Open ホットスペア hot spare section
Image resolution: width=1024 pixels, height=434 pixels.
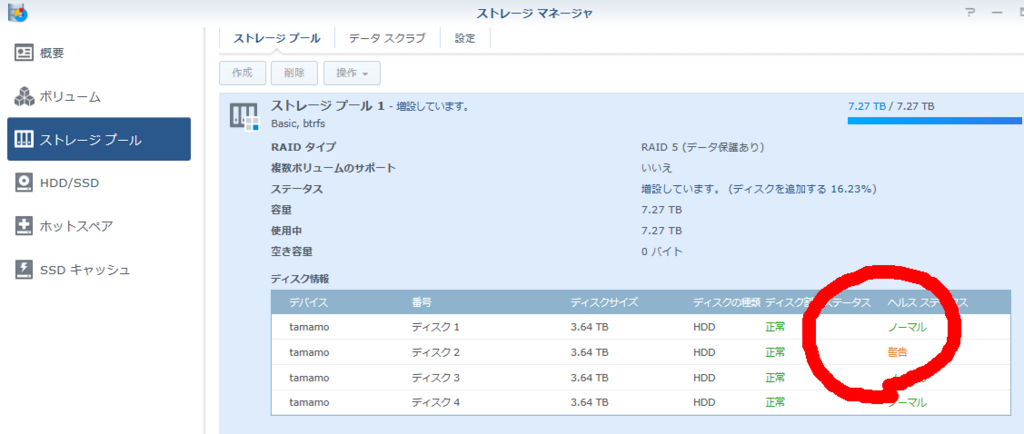pyautogui.click(x=99, y=226)
